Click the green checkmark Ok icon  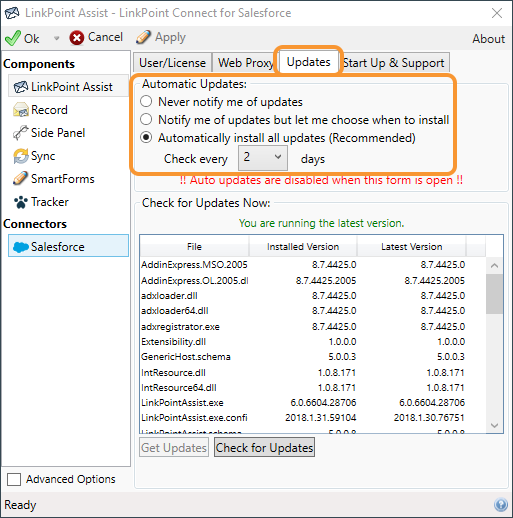(x=13, y=38)
